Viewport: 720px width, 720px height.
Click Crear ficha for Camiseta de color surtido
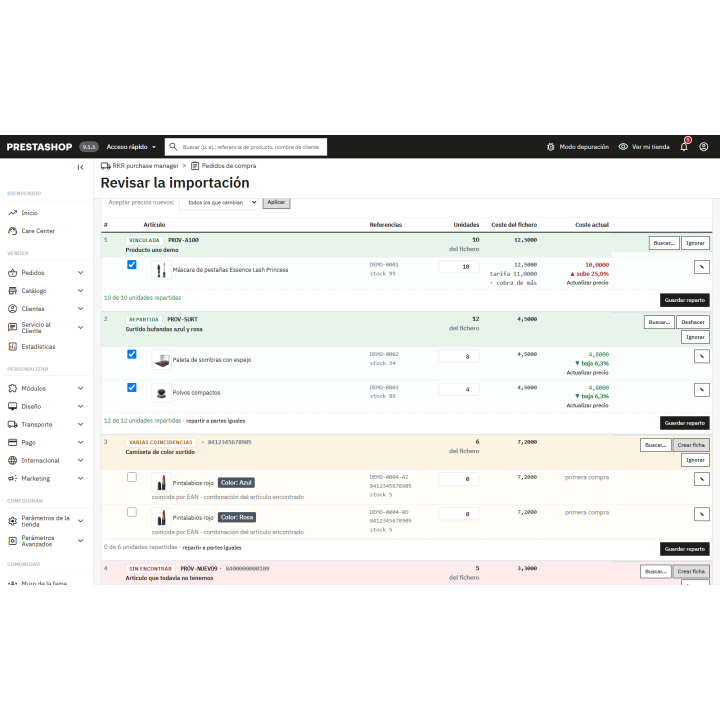tap(691, 445)
